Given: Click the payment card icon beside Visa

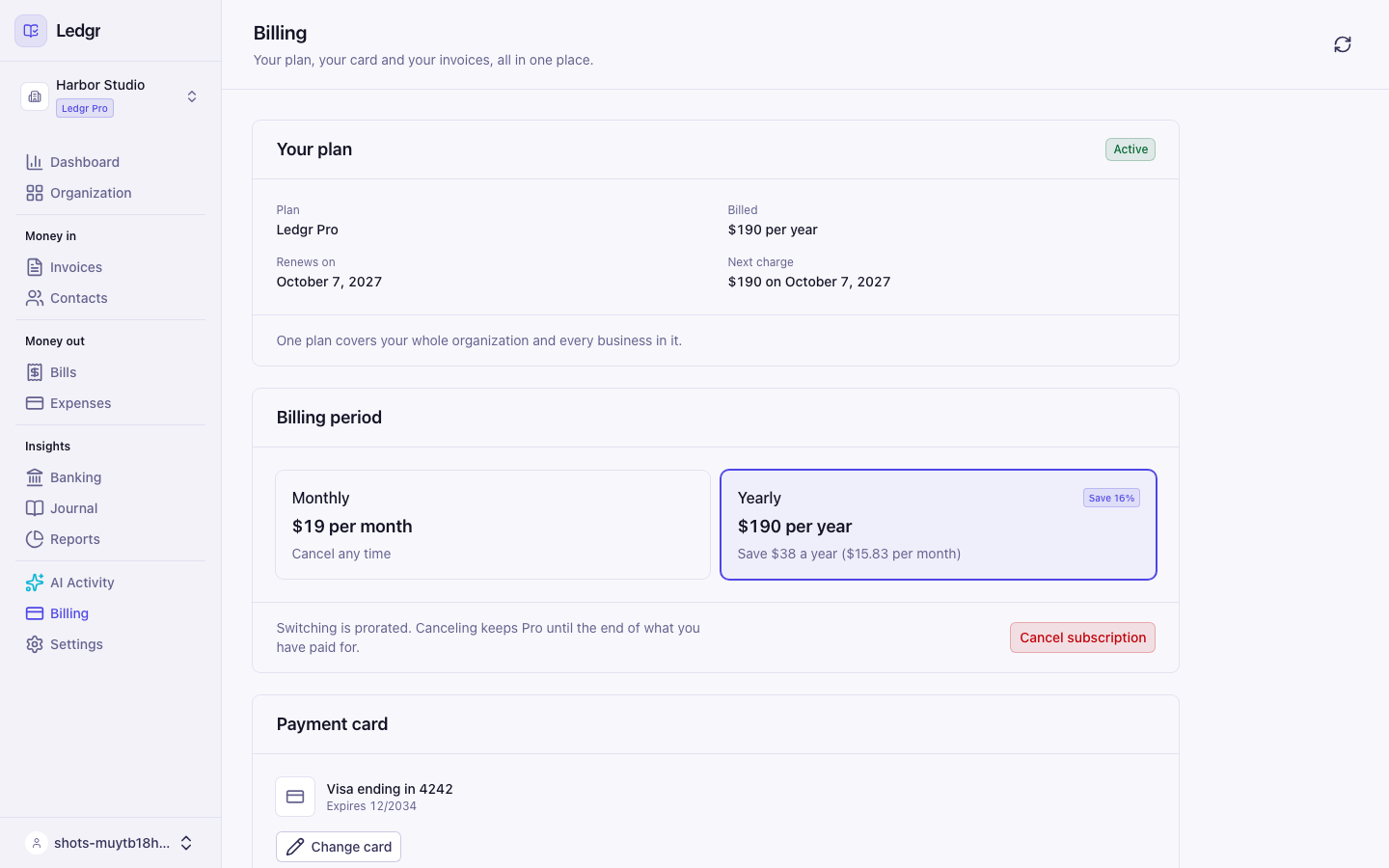Looking at the screenshot, I should [295, 797].
